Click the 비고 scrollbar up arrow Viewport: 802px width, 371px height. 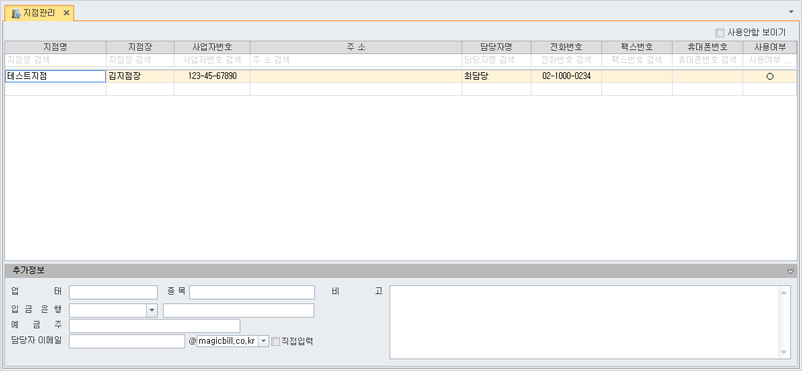click(x=784, y=292)
